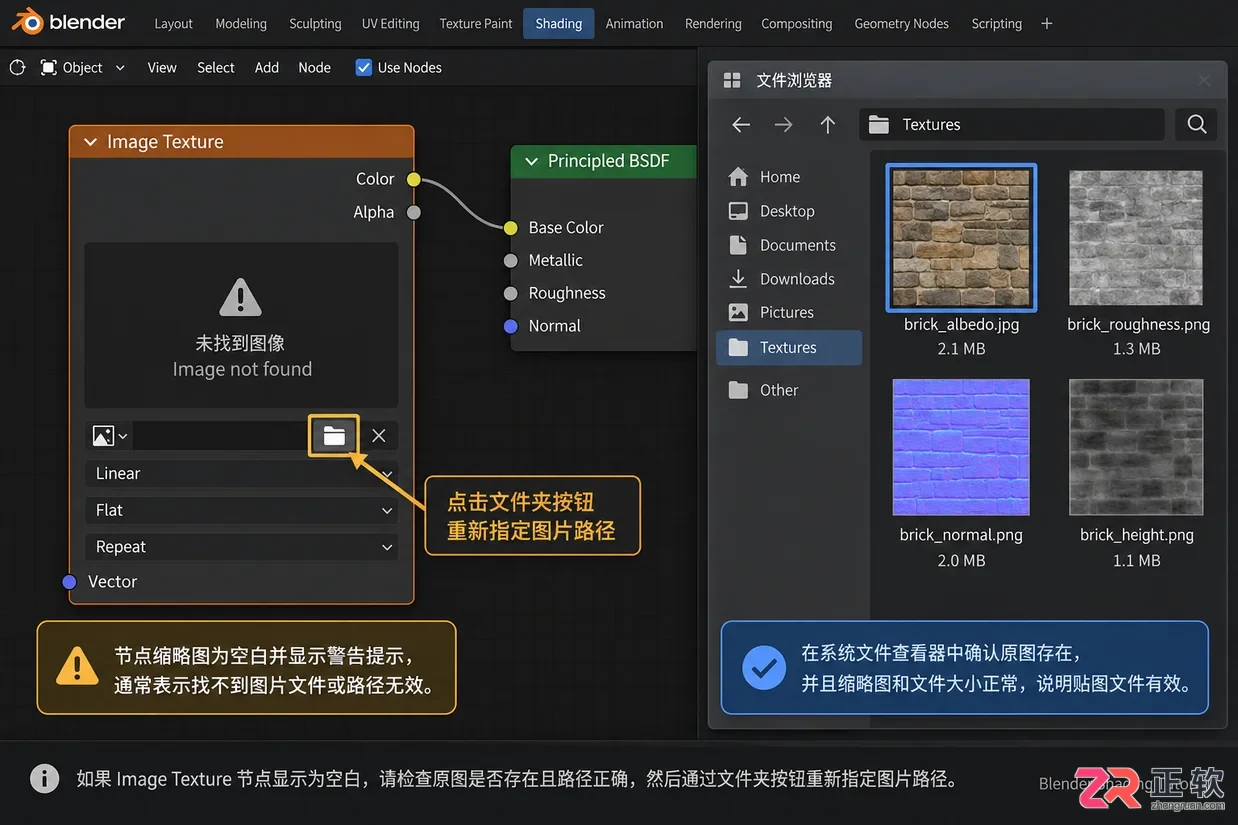Open the Node menu in node editor
This screenshot has width=1238, height=825.
pos(314,67)
